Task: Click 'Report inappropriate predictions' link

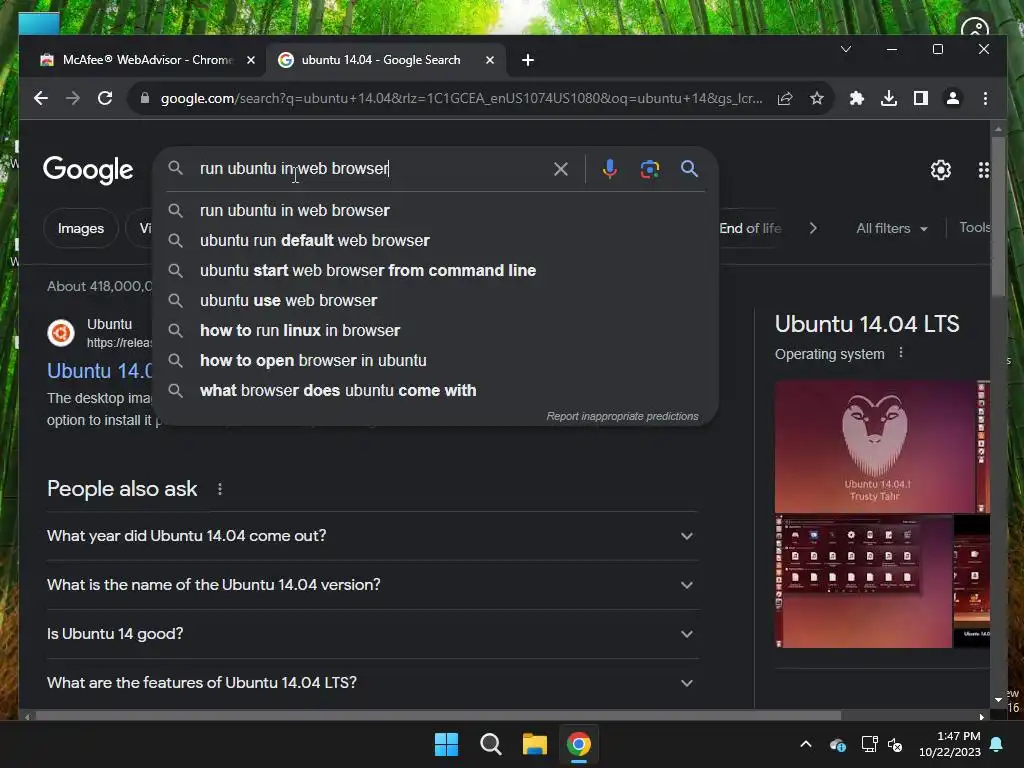Action: pos(622,417)
